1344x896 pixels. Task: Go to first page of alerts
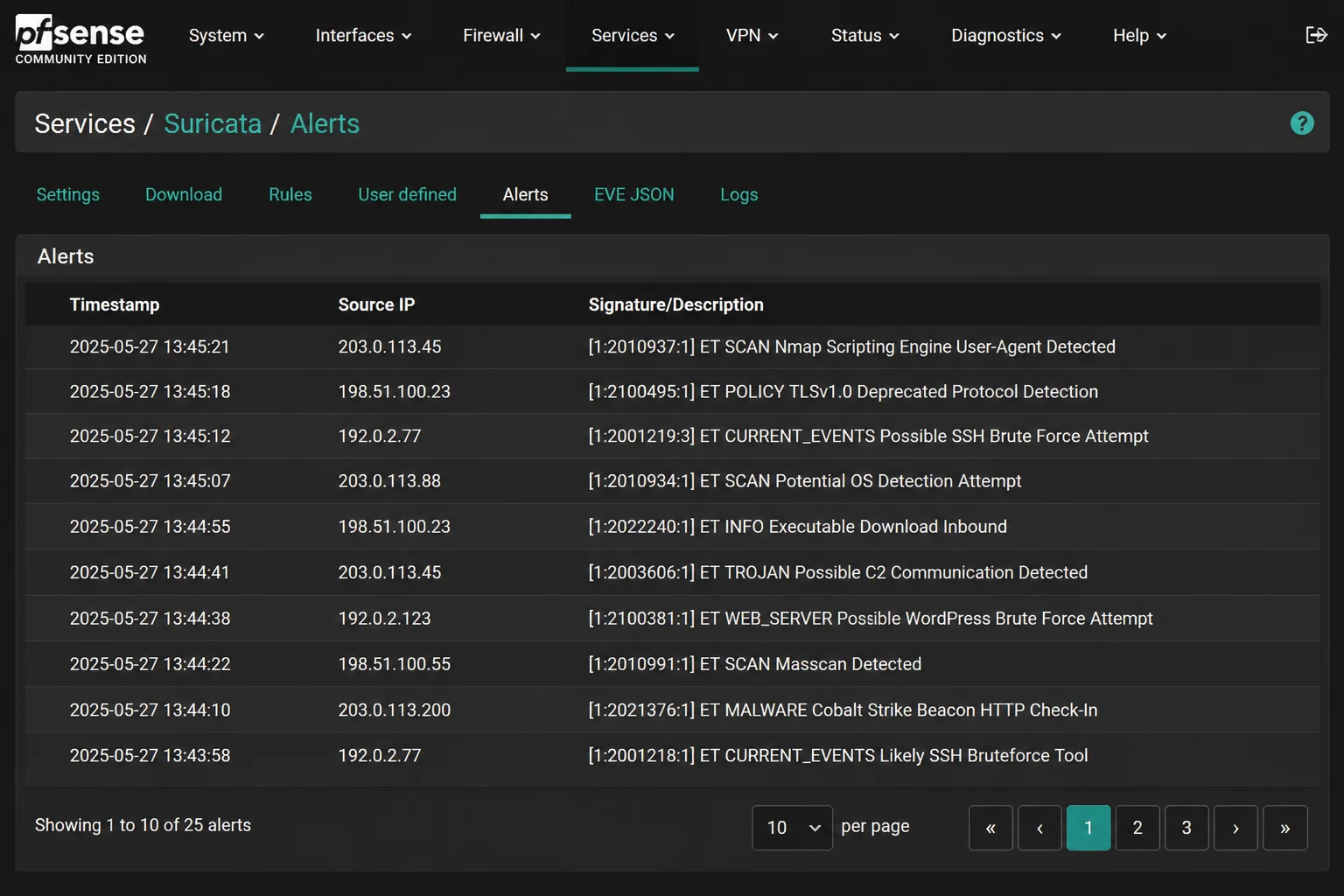click(990, 828)
